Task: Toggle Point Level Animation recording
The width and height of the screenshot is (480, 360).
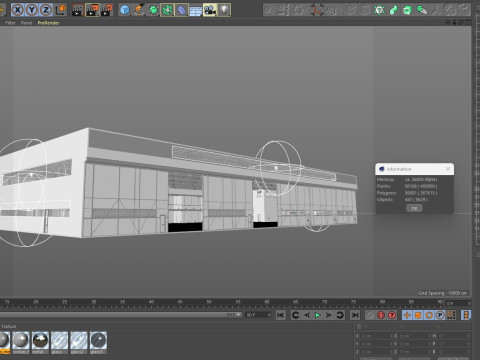Action: [451, 315]
